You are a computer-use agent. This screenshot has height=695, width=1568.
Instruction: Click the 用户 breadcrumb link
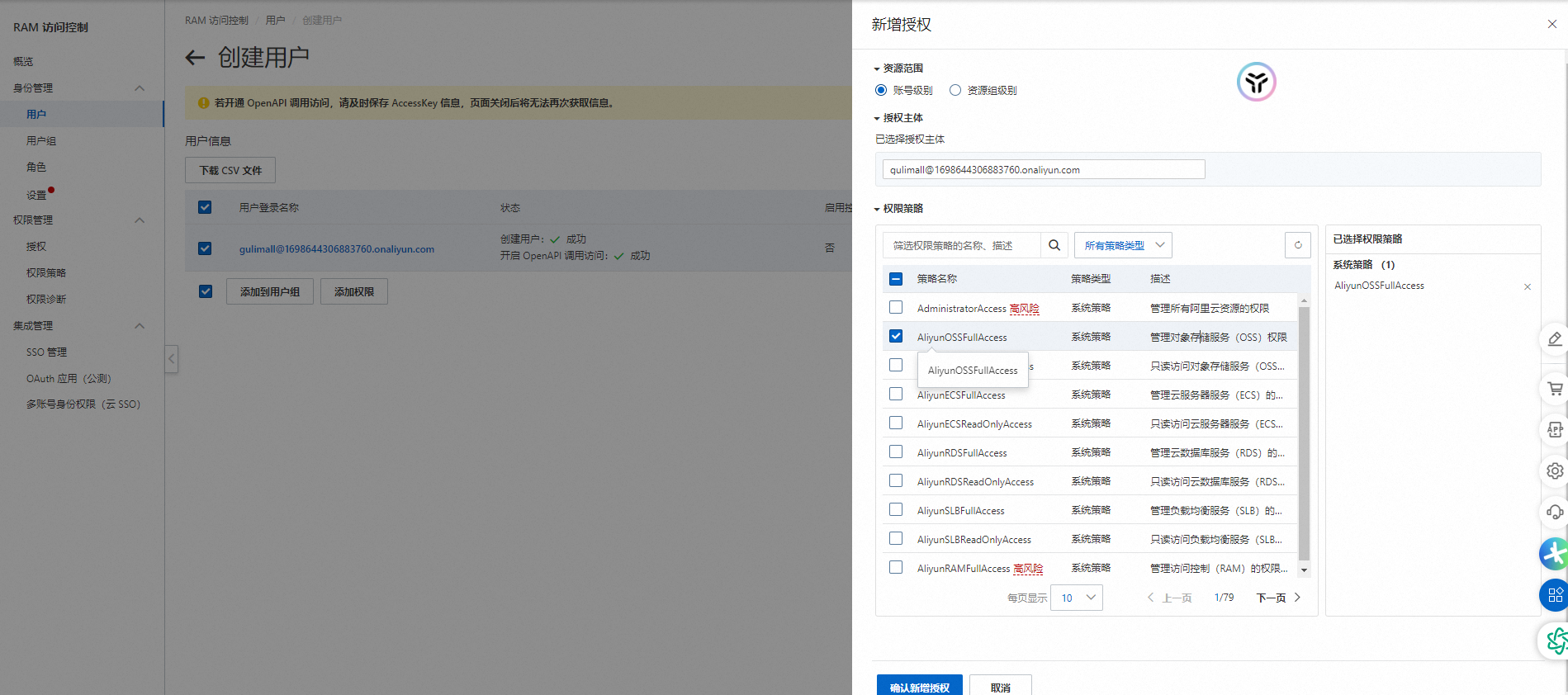275,21
